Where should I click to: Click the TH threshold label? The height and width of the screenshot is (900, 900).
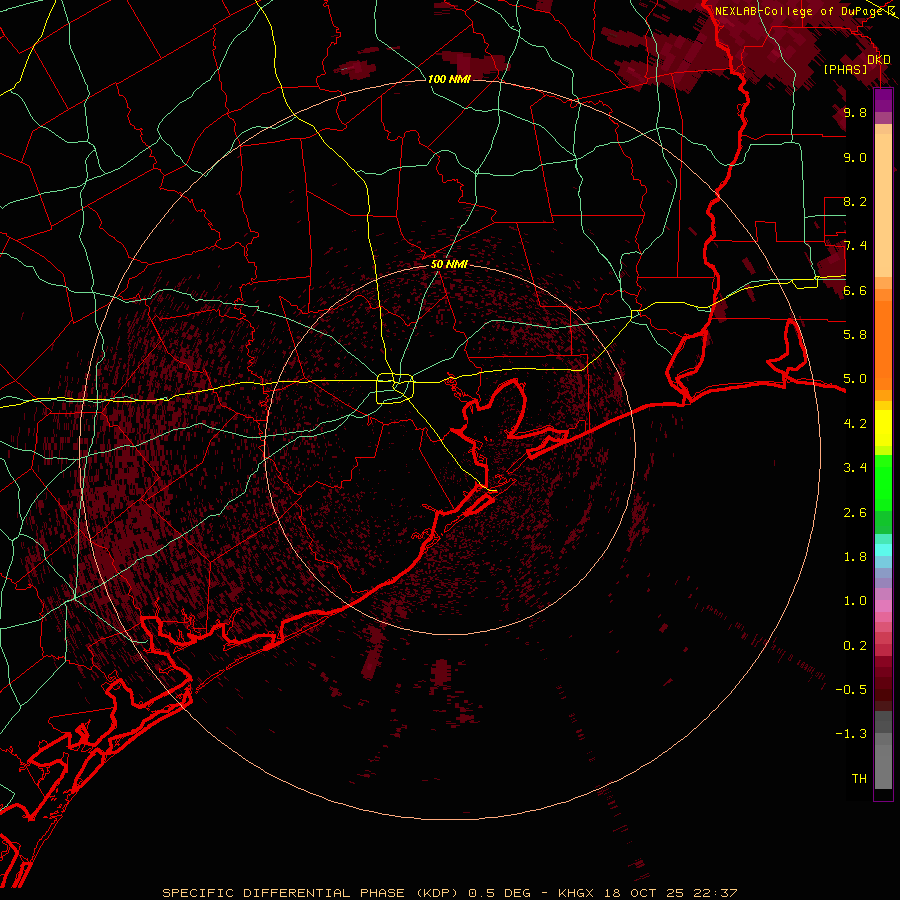pos(859,778)
